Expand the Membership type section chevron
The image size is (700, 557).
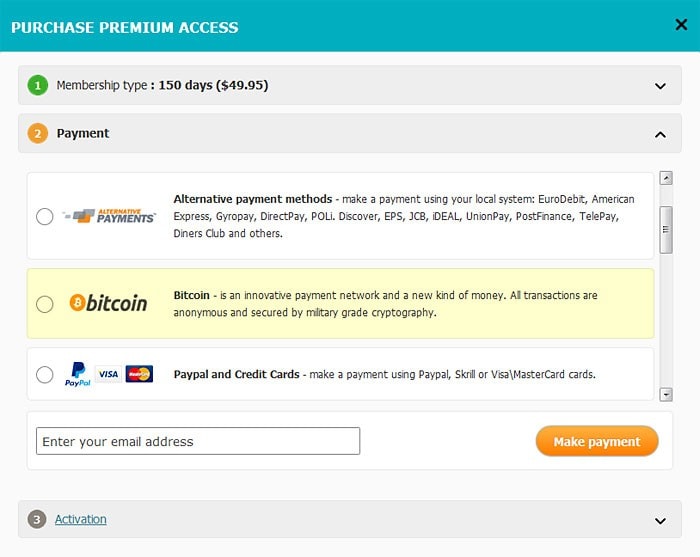(x=660, y=86)
